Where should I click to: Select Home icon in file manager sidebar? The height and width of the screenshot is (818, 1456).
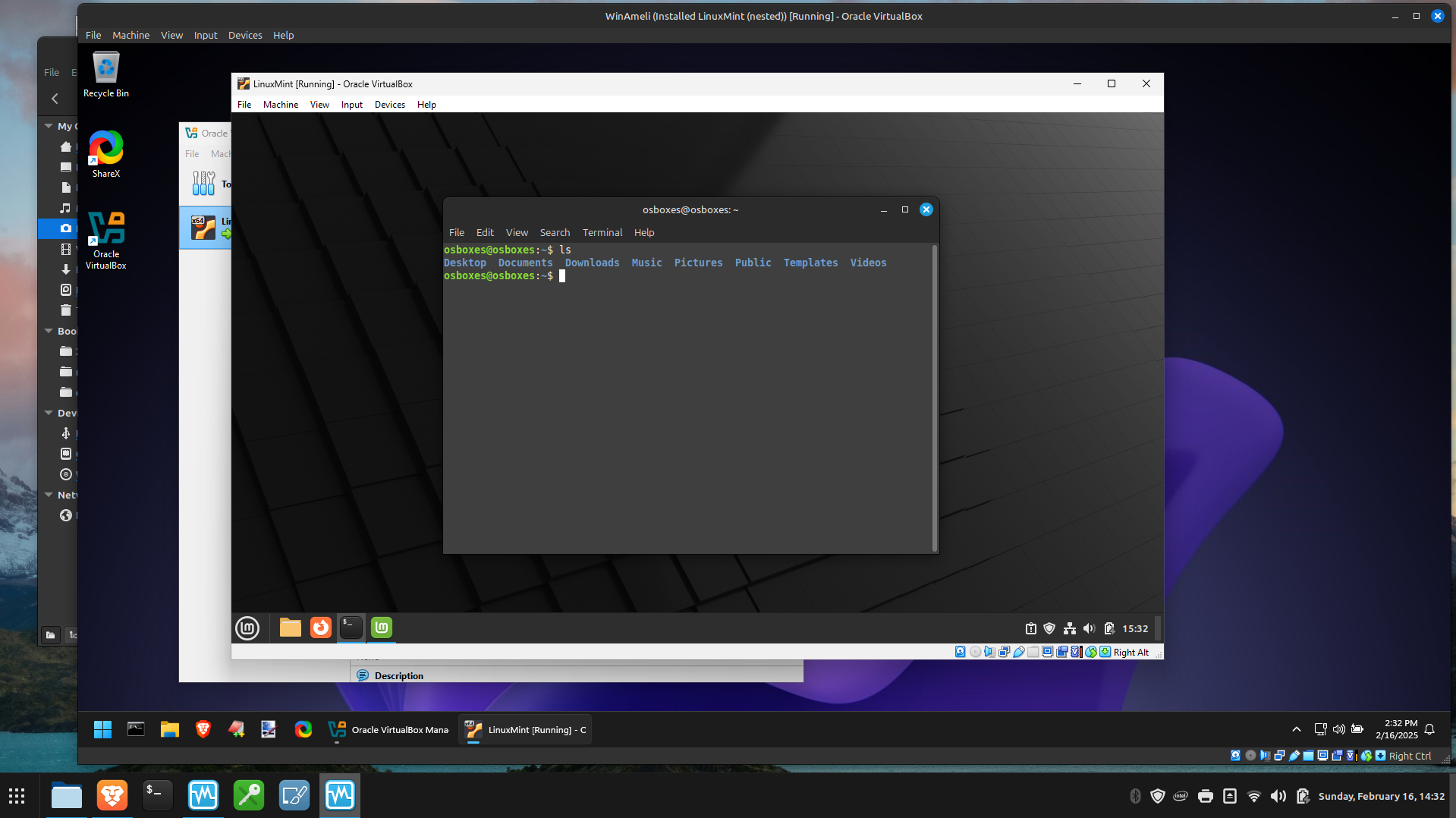(x=66, y=146)
